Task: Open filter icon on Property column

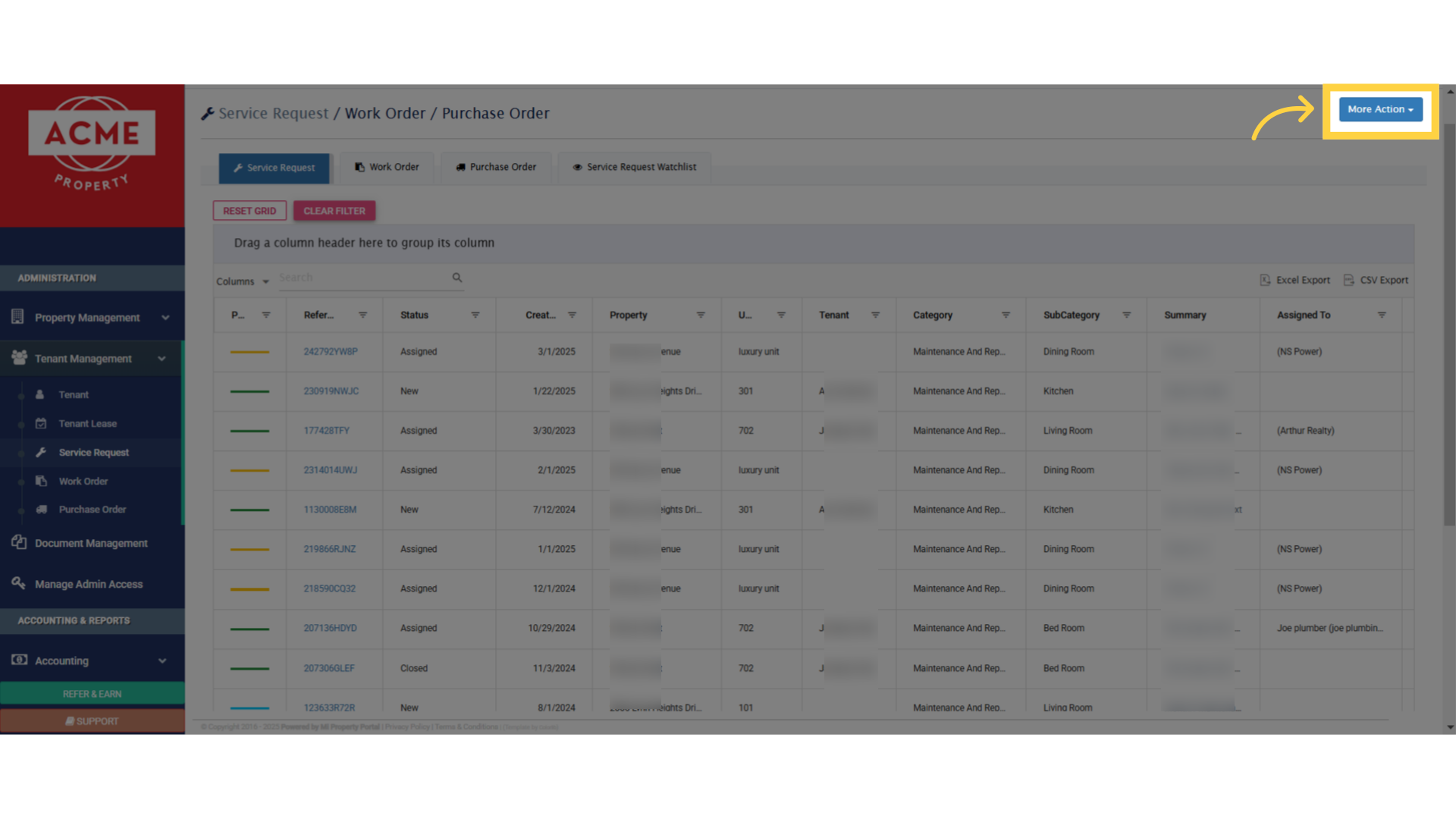Action: pyautogui.click(x=701, y=315)
